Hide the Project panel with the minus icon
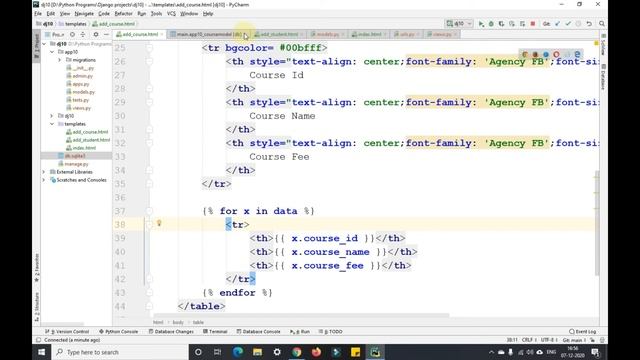Image resolution: width=640 pixels, height=360 pixels. 106,35
